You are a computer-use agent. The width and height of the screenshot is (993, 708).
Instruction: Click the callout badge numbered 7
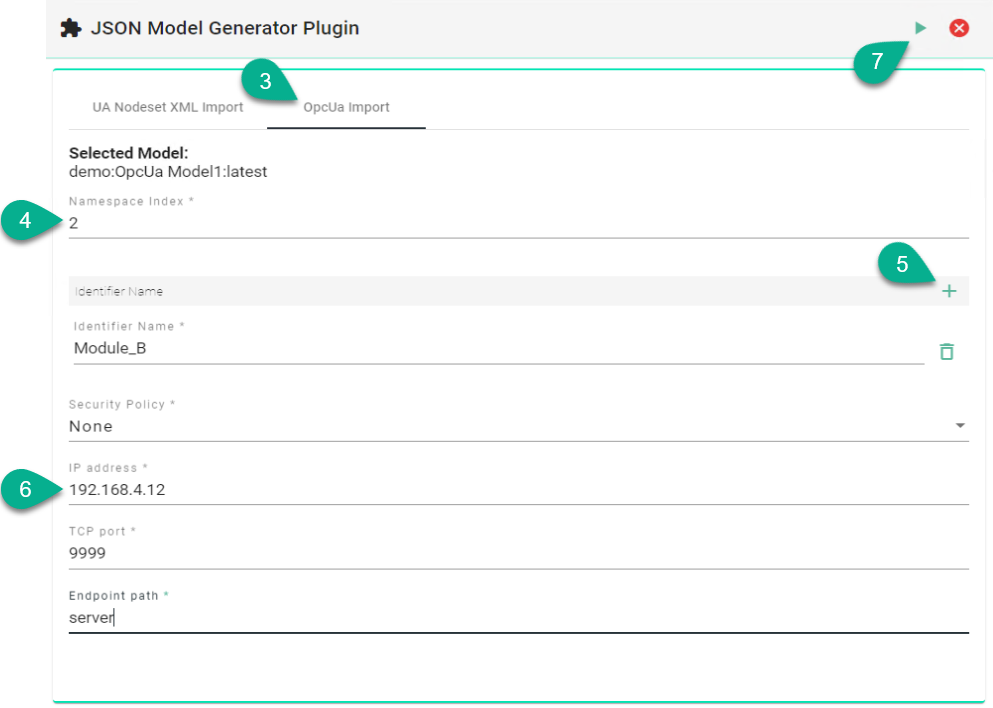pyautogui.click(x=877, y=62)
